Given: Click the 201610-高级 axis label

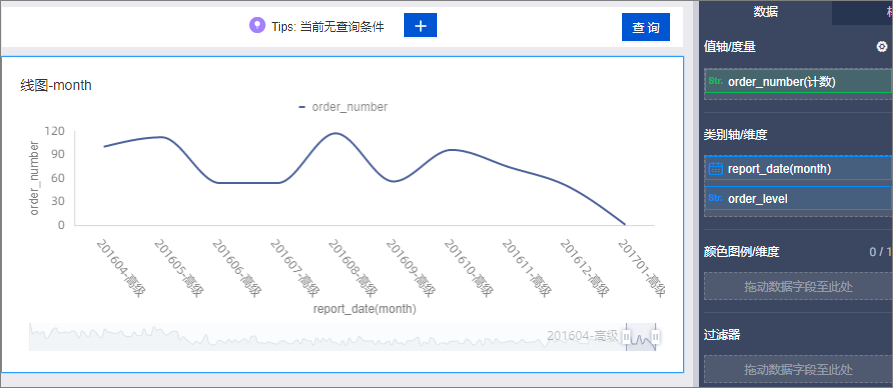Looking at the screenshot, I should [x=468, y=268].
